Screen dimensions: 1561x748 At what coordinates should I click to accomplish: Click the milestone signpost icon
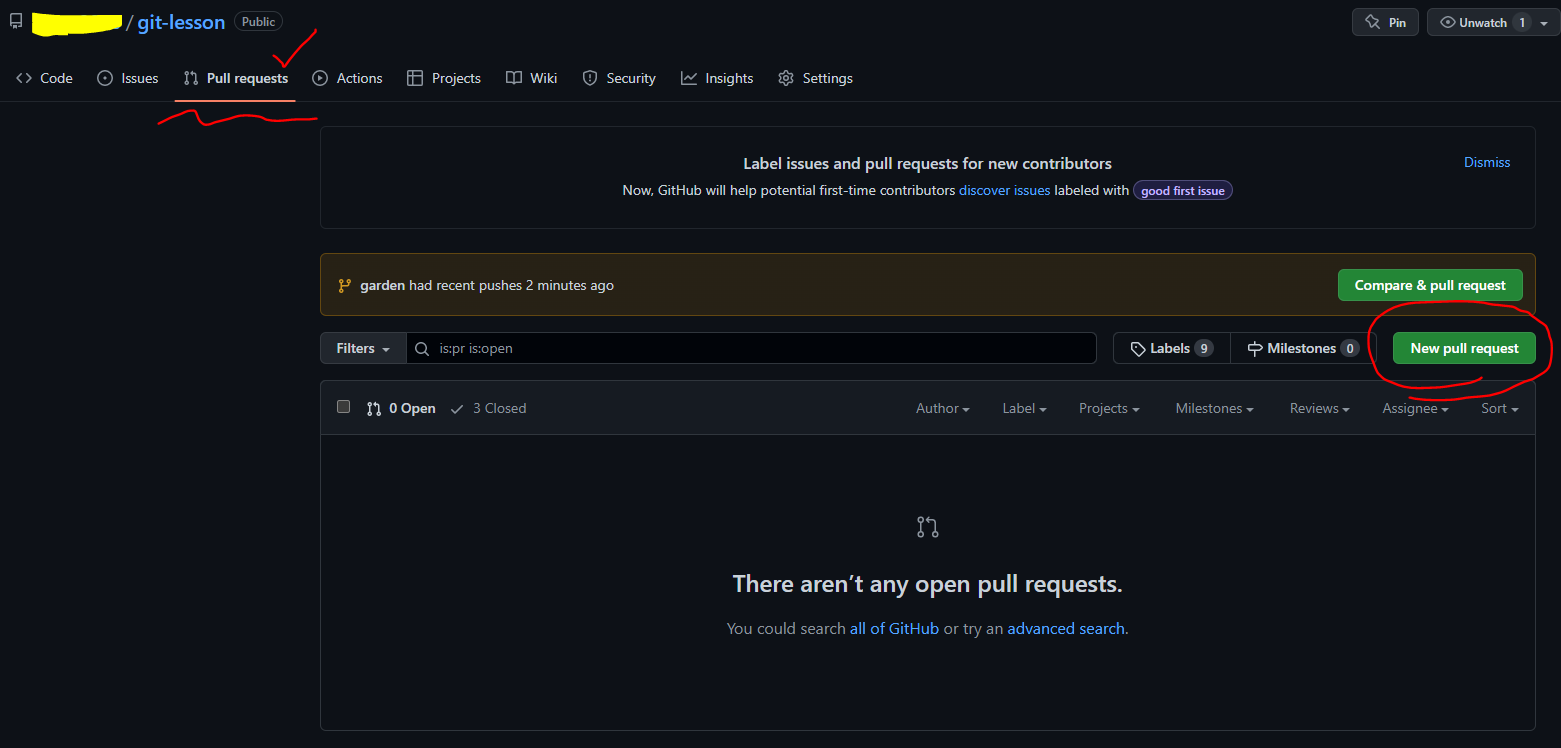coord(1255,348)
